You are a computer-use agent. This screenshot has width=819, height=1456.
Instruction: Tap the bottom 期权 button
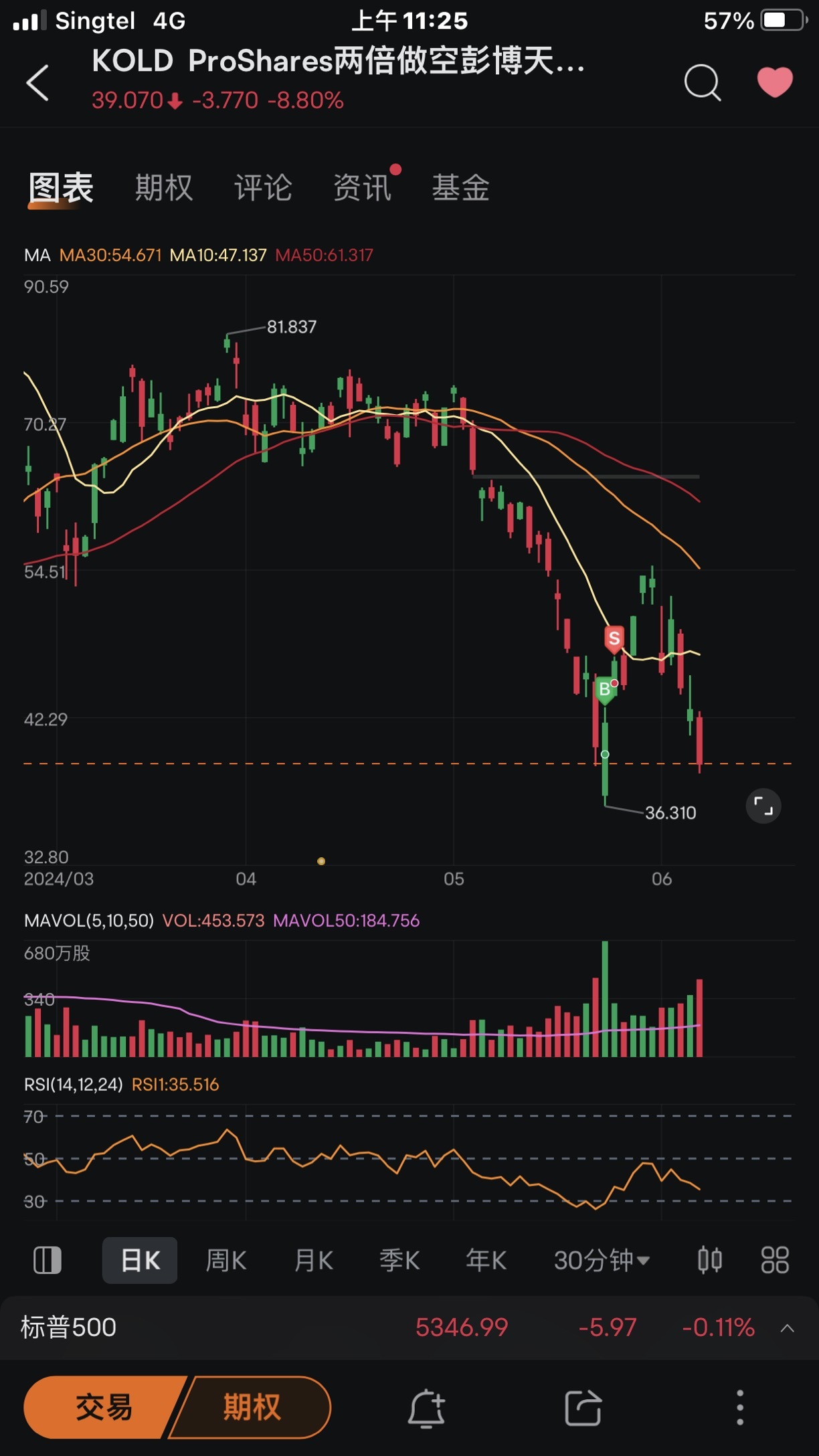(252, 1407)
